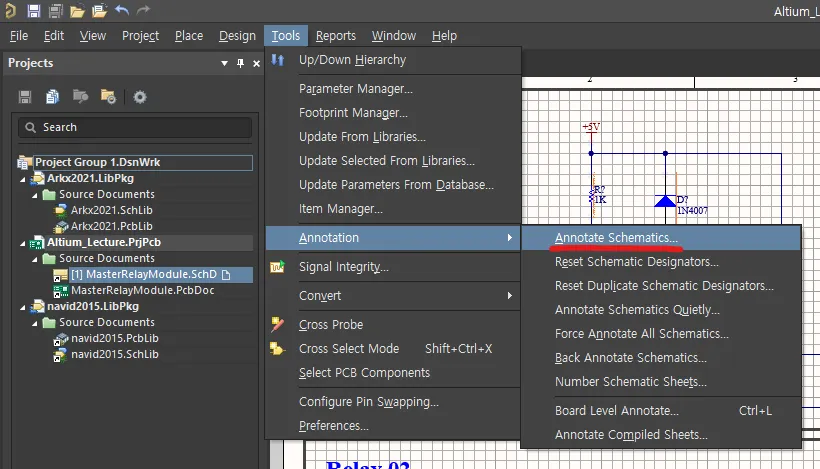Choose Footprint Manager...

[x=393, y=113]
